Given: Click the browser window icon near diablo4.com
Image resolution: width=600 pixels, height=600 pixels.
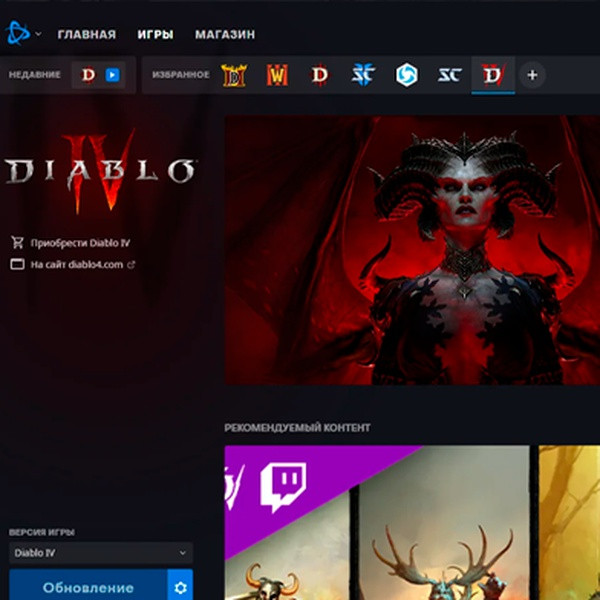Looking at the screenshot, I should [17, 264].
